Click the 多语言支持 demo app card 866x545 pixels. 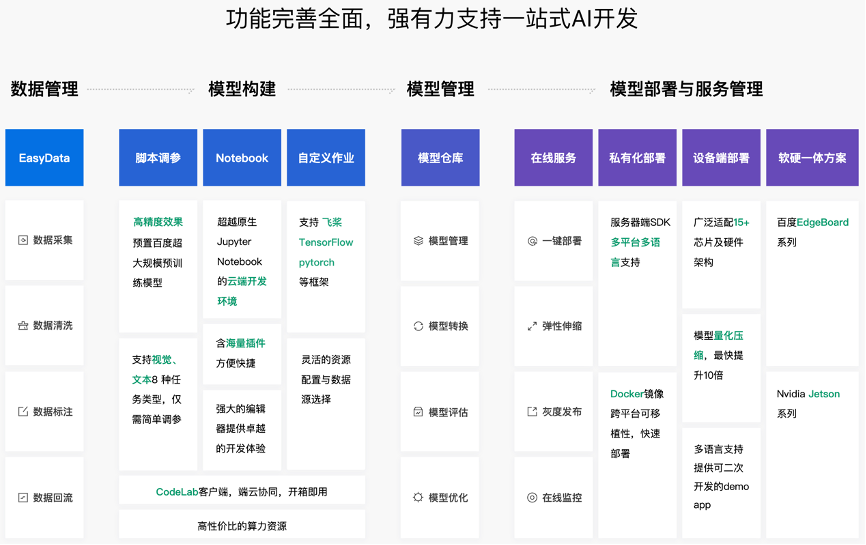pos(721,483)
